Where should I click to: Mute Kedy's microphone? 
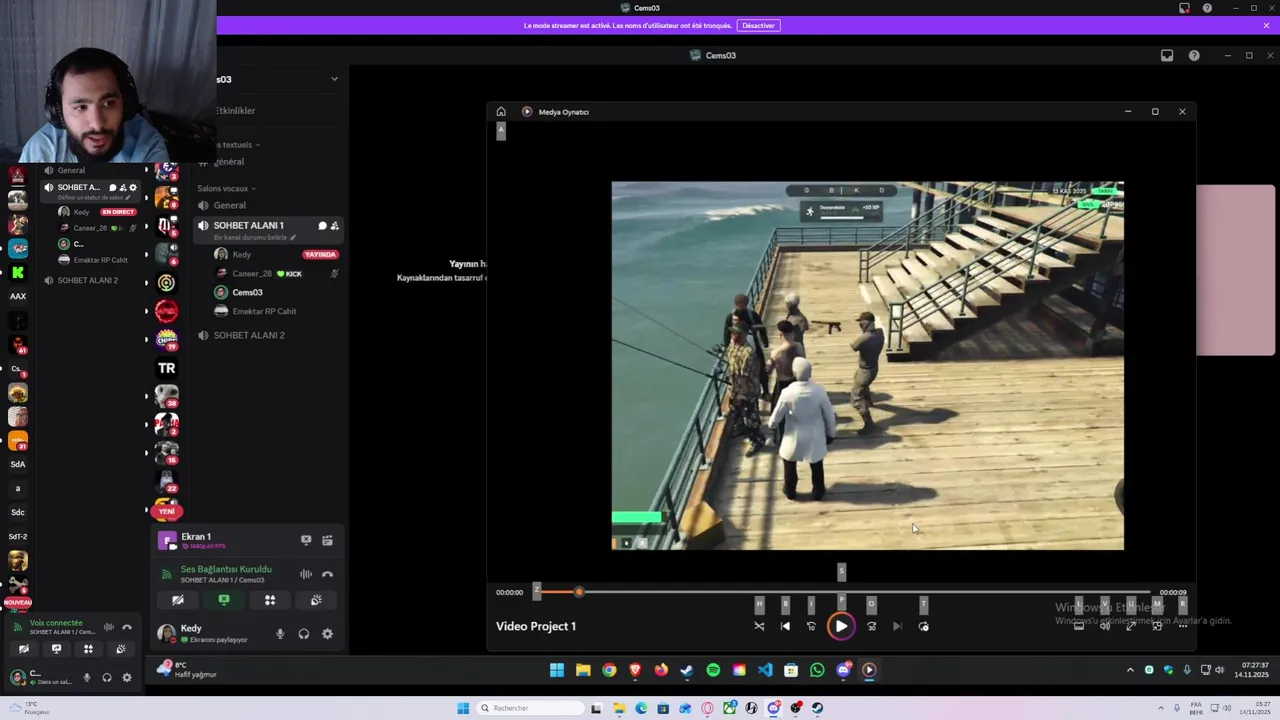click(280, 633)
